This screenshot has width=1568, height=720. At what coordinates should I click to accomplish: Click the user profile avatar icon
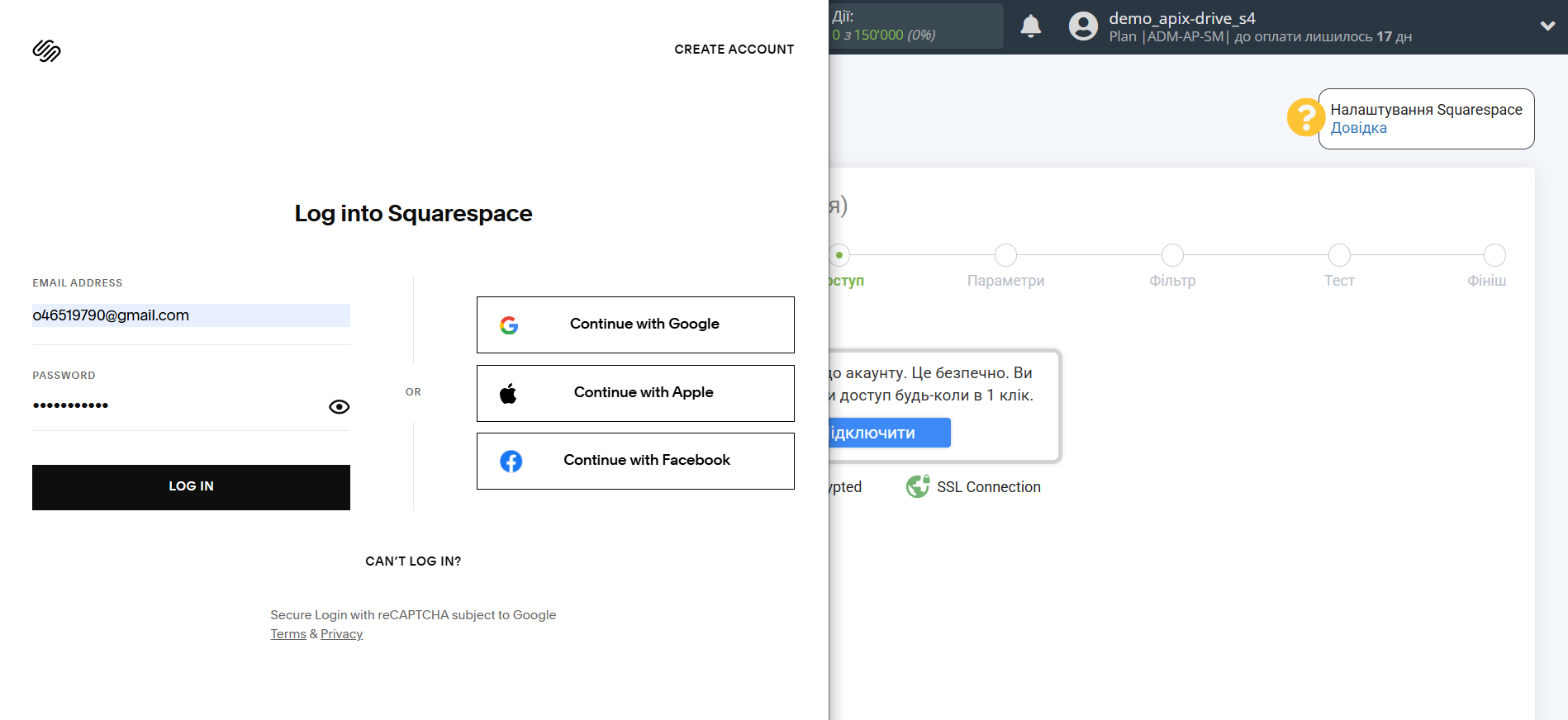pyautogui.click(x=1083, y=26)
